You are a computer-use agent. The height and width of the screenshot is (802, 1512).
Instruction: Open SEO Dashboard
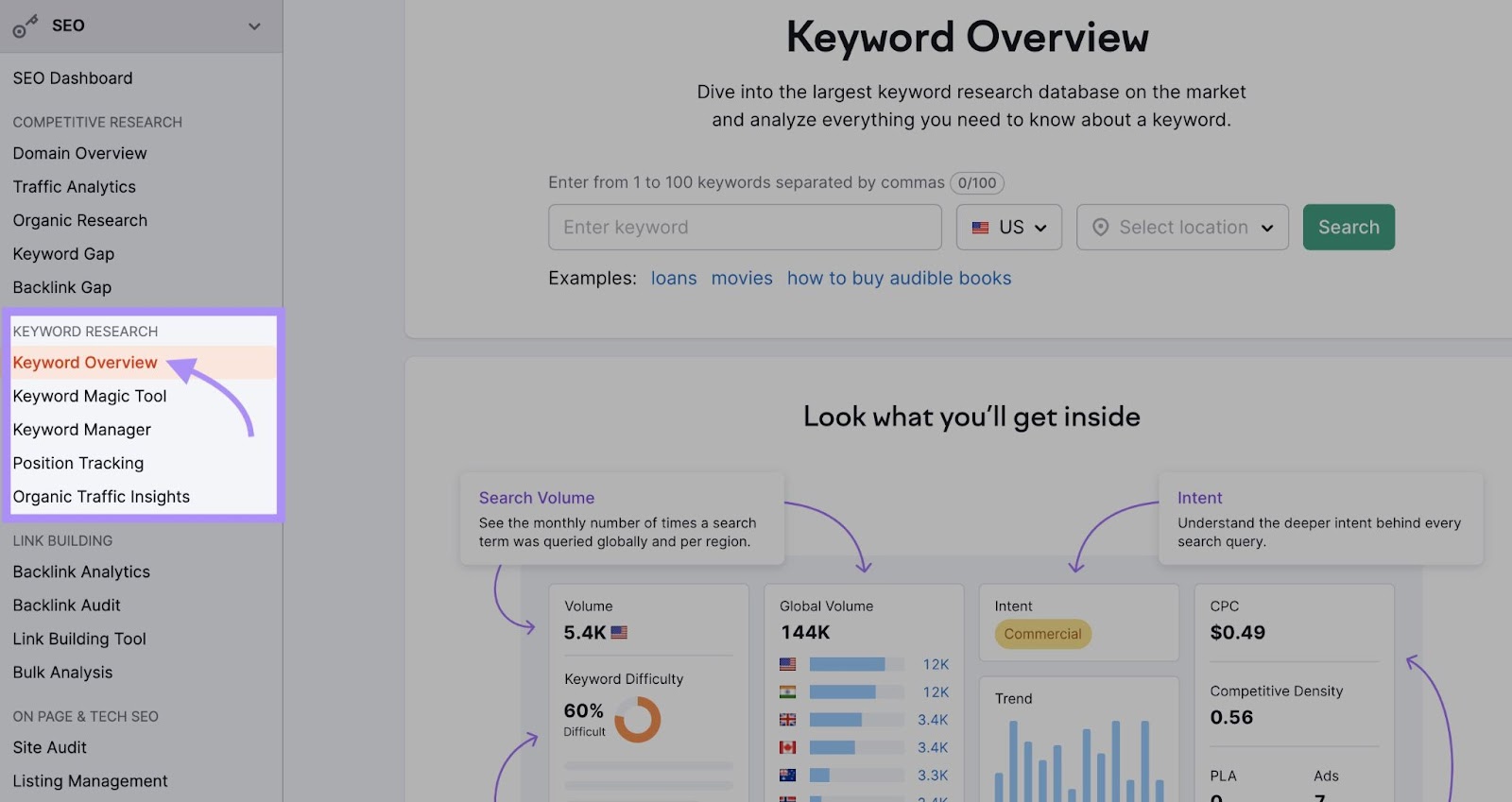click(x=73, y=78)
